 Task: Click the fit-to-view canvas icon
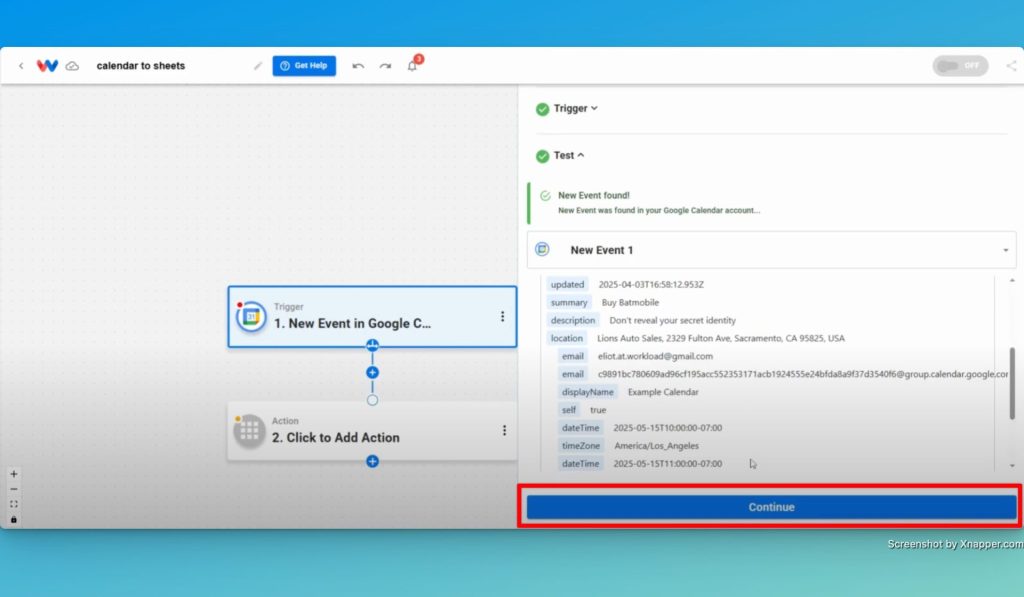[x=14, y=504]
